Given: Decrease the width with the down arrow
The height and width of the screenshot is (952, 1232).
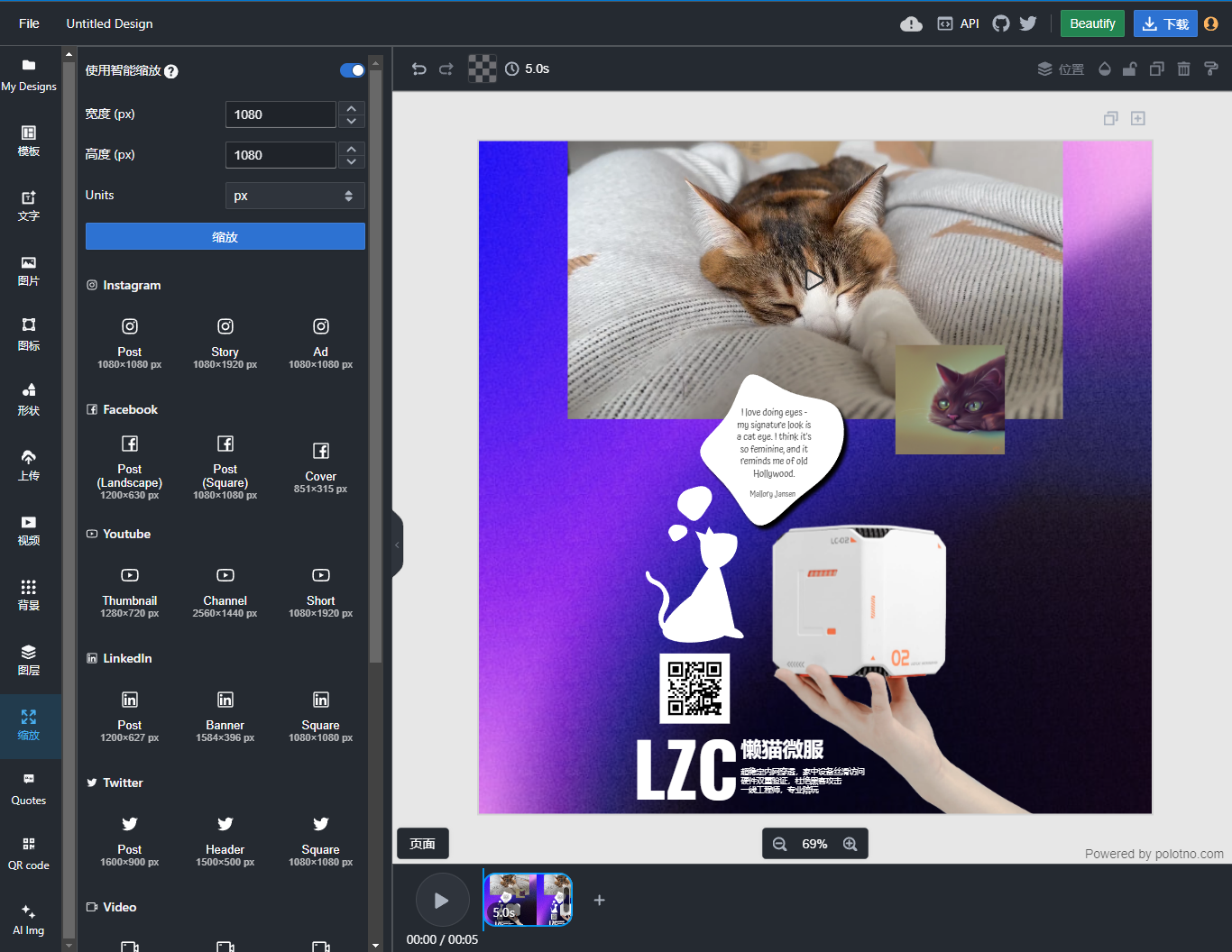Looking at the screenshot, I should coord(352,121).
